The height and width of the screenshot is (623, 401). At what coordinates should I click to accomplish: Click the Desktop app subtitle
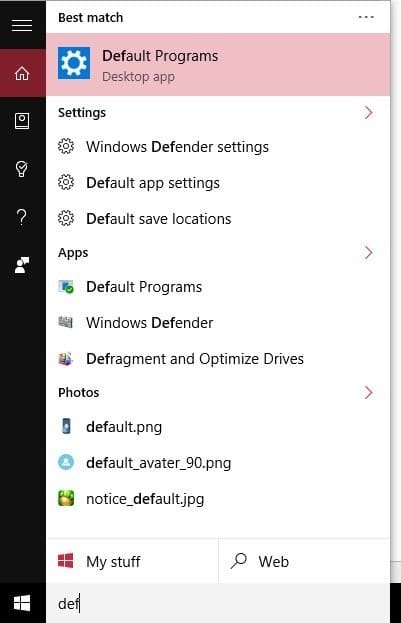click(x=138, y=76)
